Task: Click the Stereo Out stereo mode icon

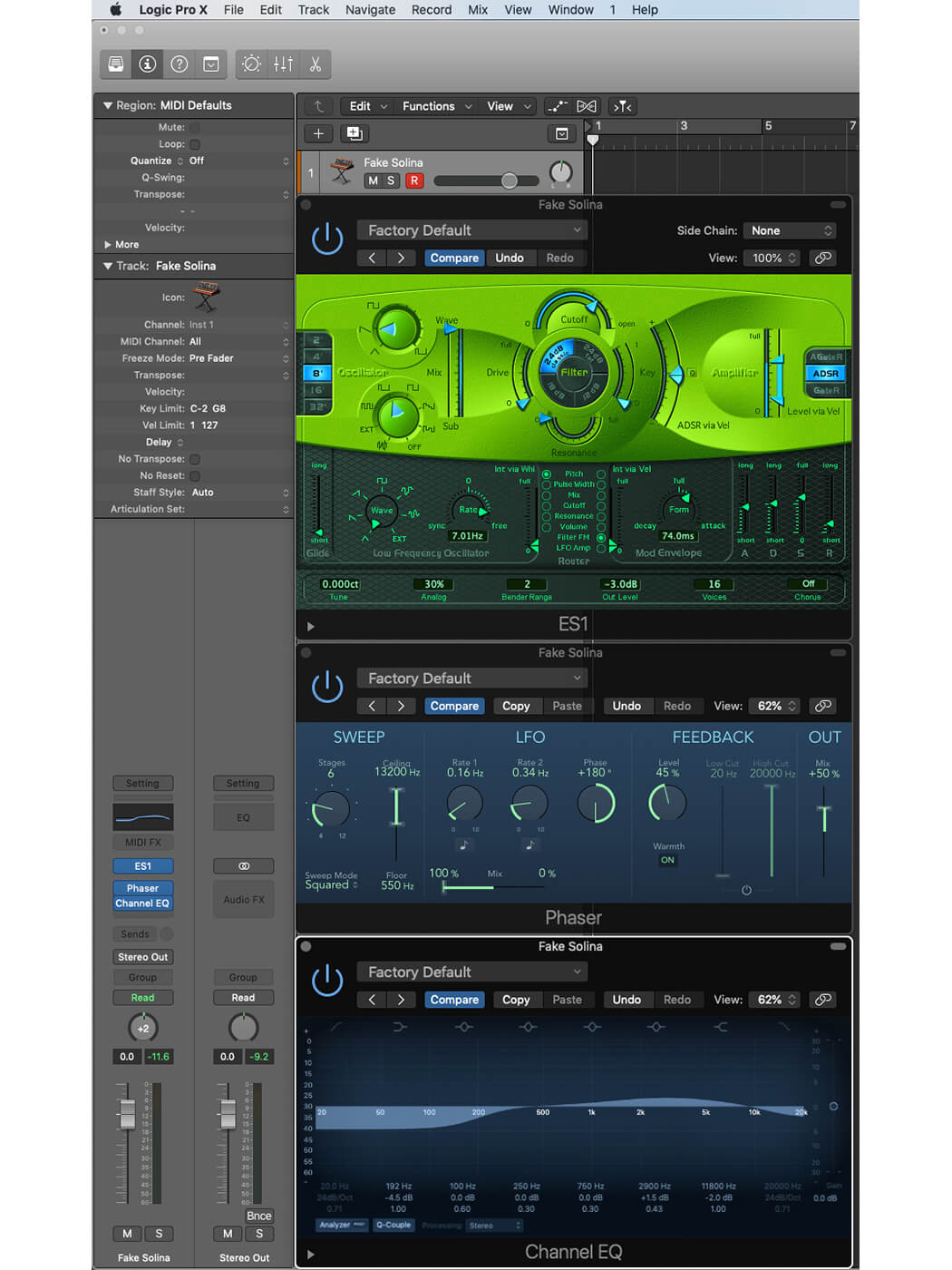Action: tap(244, 866)
